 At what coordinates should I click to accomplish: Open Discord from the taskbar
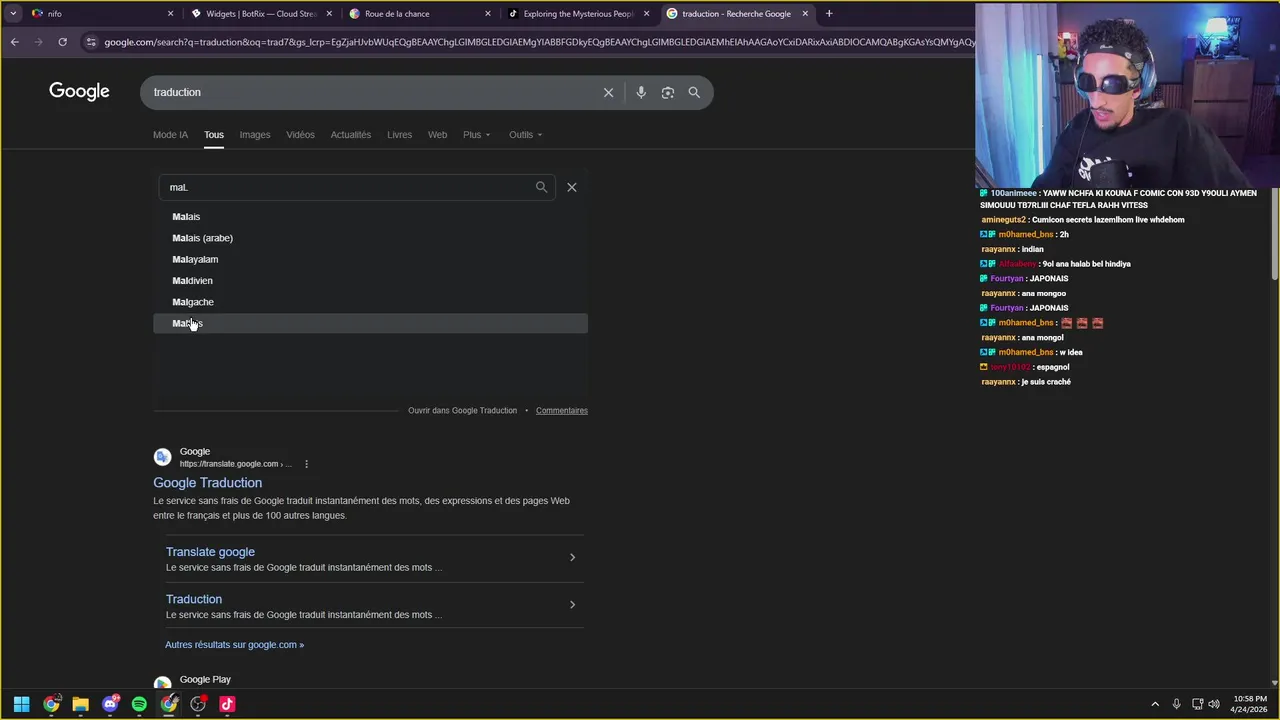(x=110, y=704)
